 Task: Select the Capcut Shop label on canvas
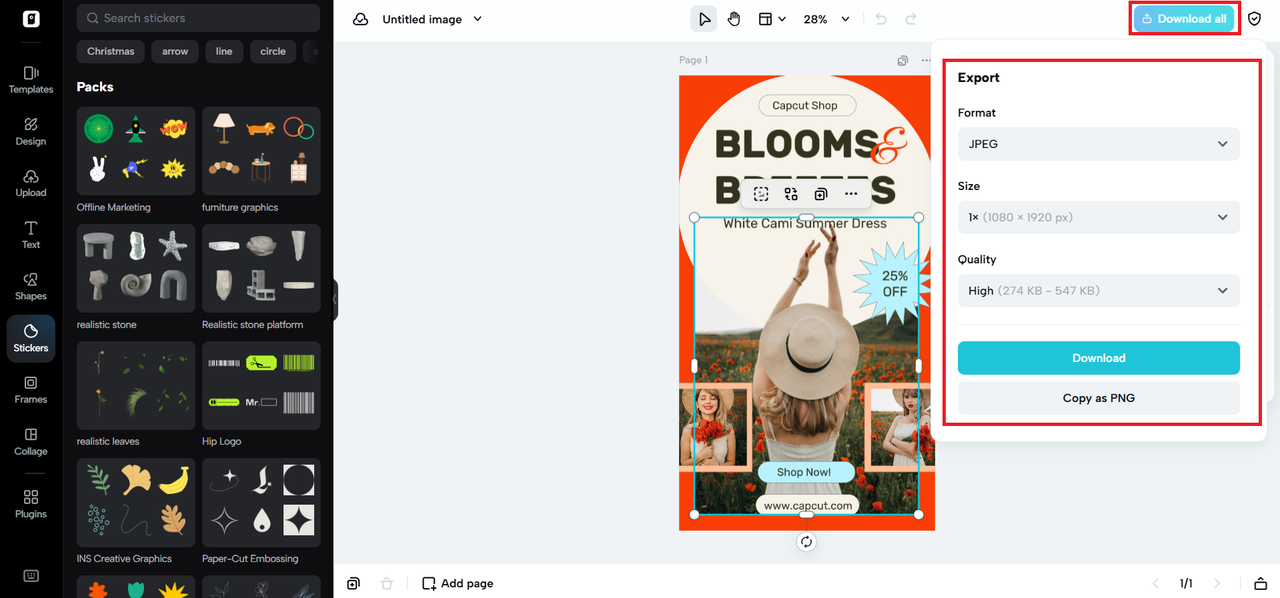805,105
